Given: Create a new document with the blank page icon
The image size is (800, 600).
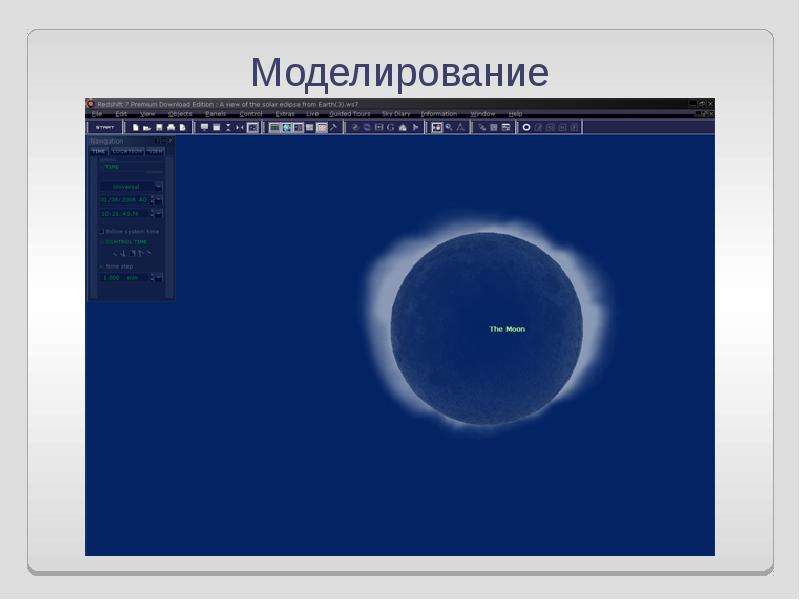Looking at the screenshot, I should 136,128.
